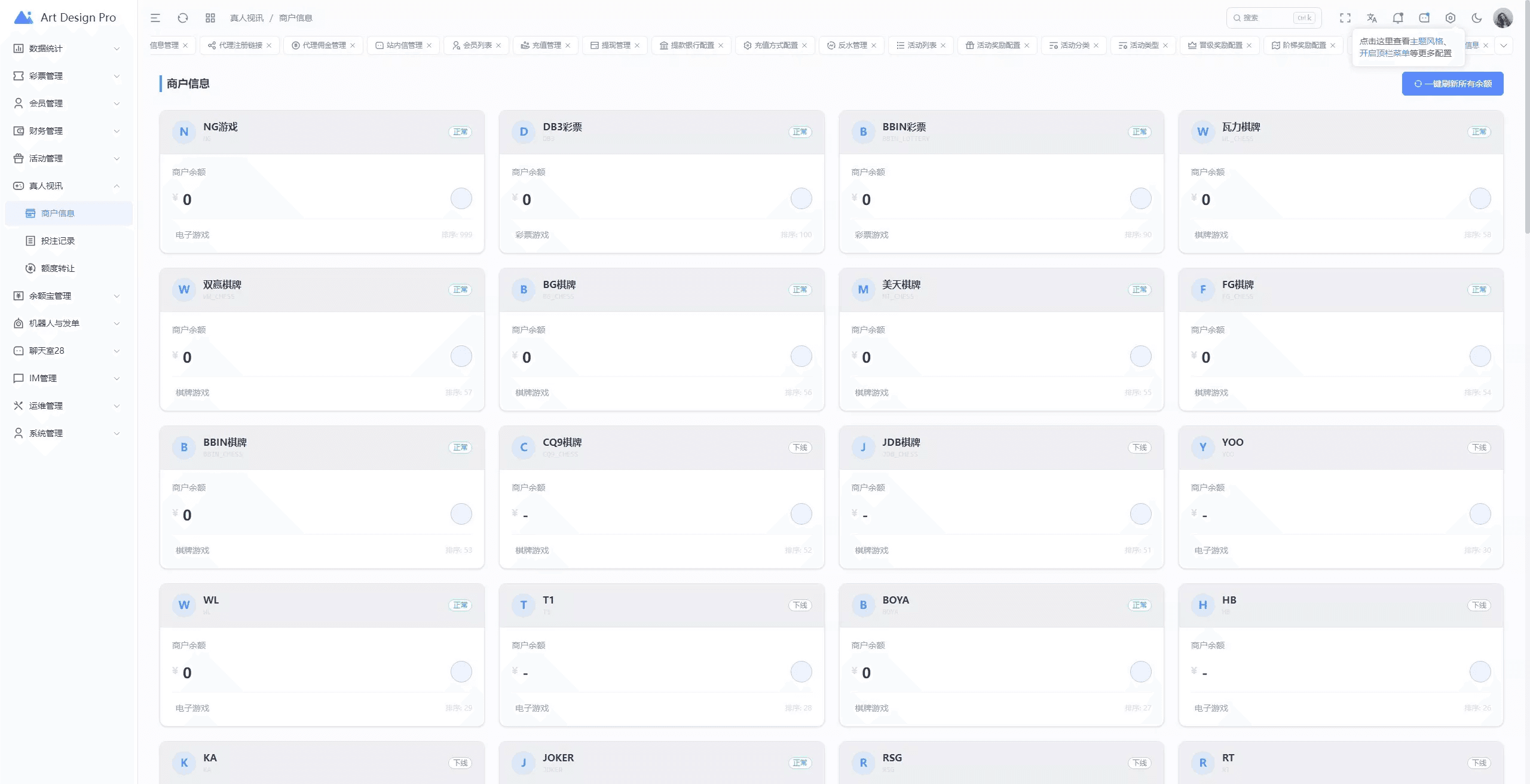Click refresh circle on NG游戏 balance
The image size is (1530, 784).
pos(461,198)
